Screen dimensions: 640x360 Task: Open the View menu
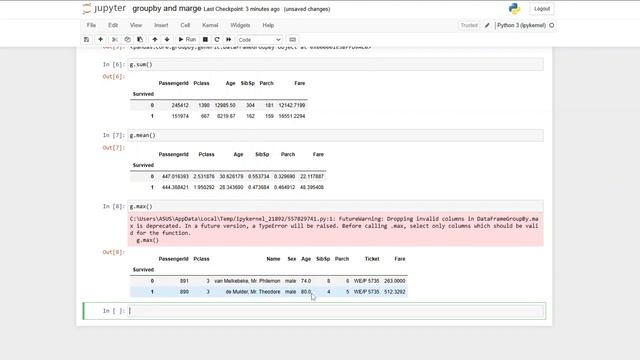click(x=136, y=25)
